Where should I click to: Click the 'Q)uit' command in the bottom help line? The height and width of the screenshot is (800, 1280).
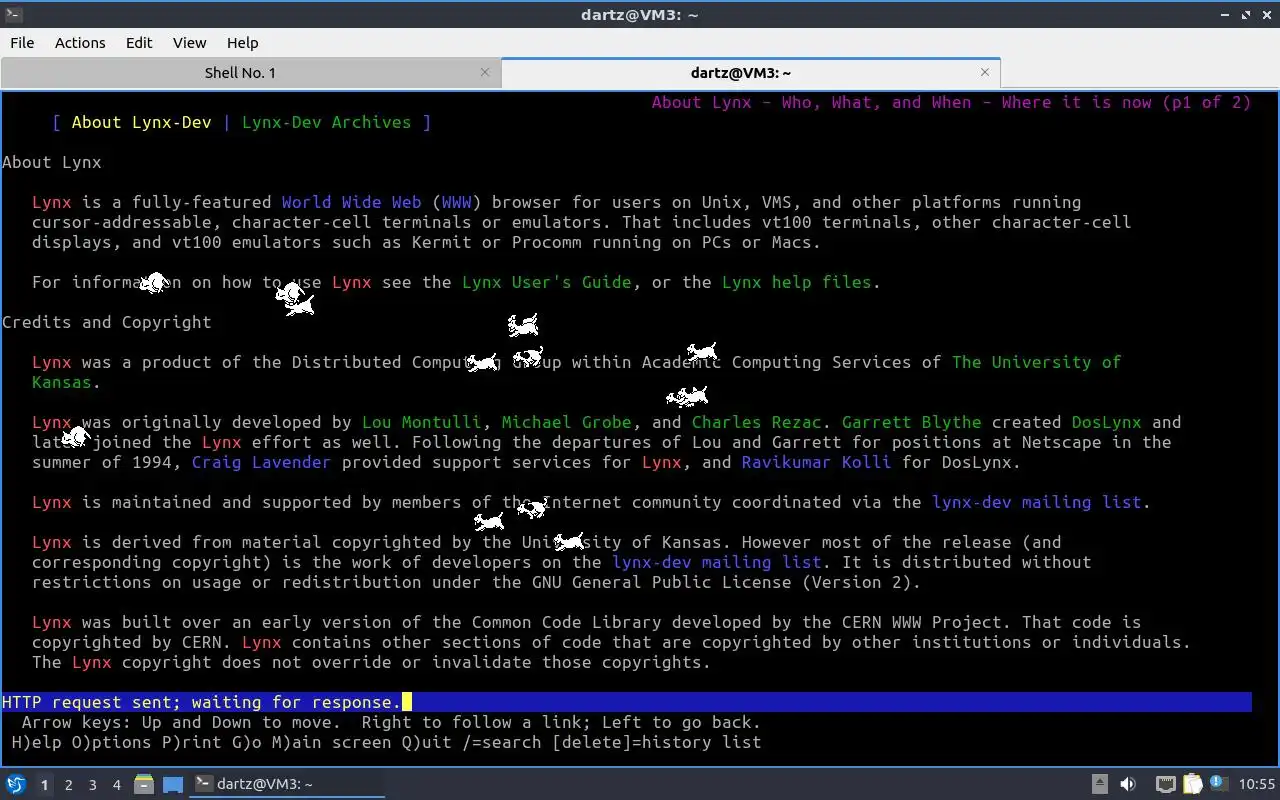[427, 742]
